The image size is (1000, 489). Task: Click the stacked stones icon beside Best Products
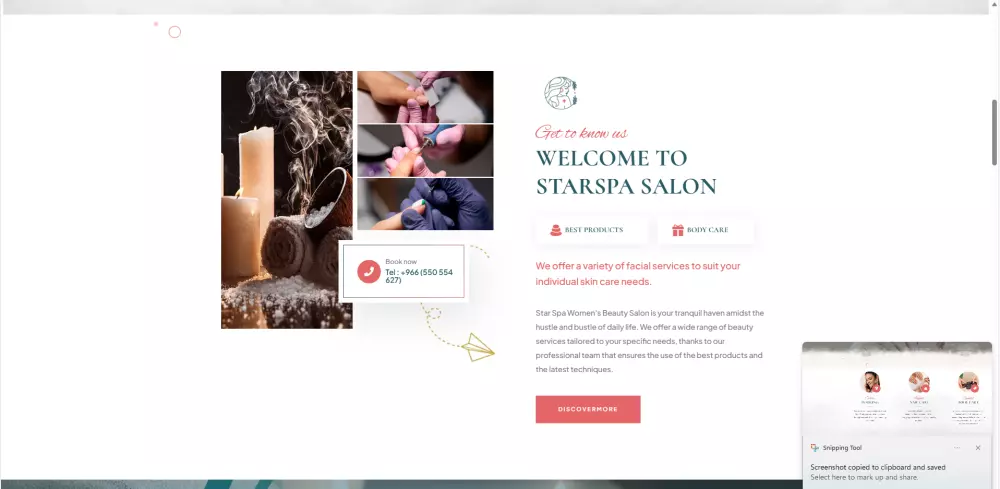(x=555, y=230)
